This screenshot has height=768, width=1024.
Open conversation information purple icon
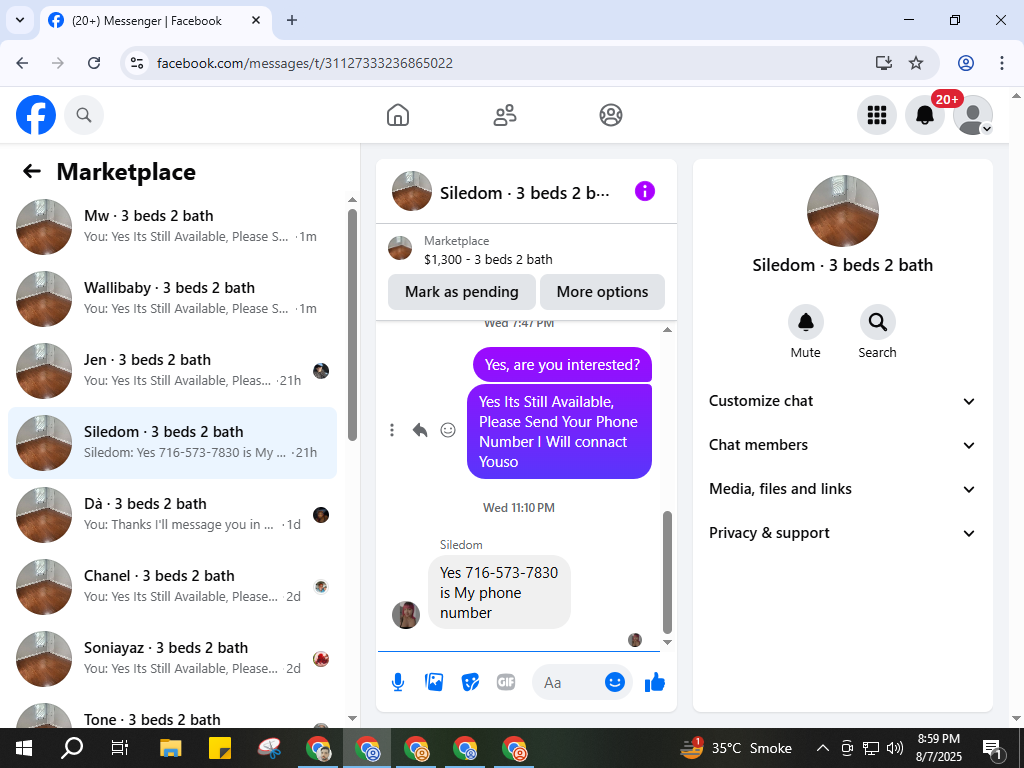click(645, 191)
